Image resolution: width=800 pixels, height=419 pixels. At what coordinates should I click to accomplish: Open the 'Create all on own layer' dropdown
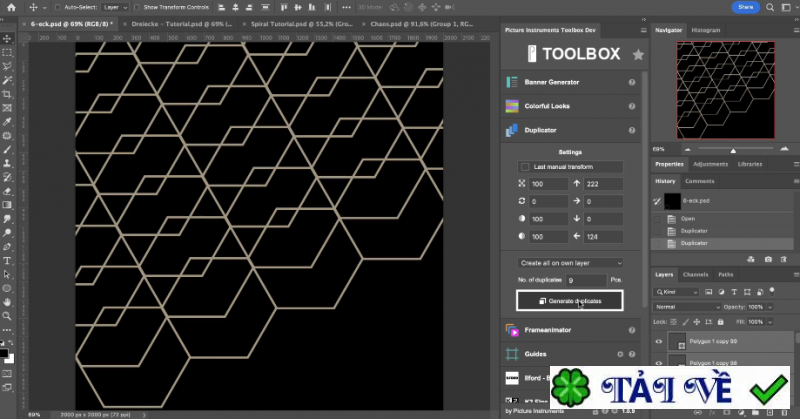pos(569,263)
